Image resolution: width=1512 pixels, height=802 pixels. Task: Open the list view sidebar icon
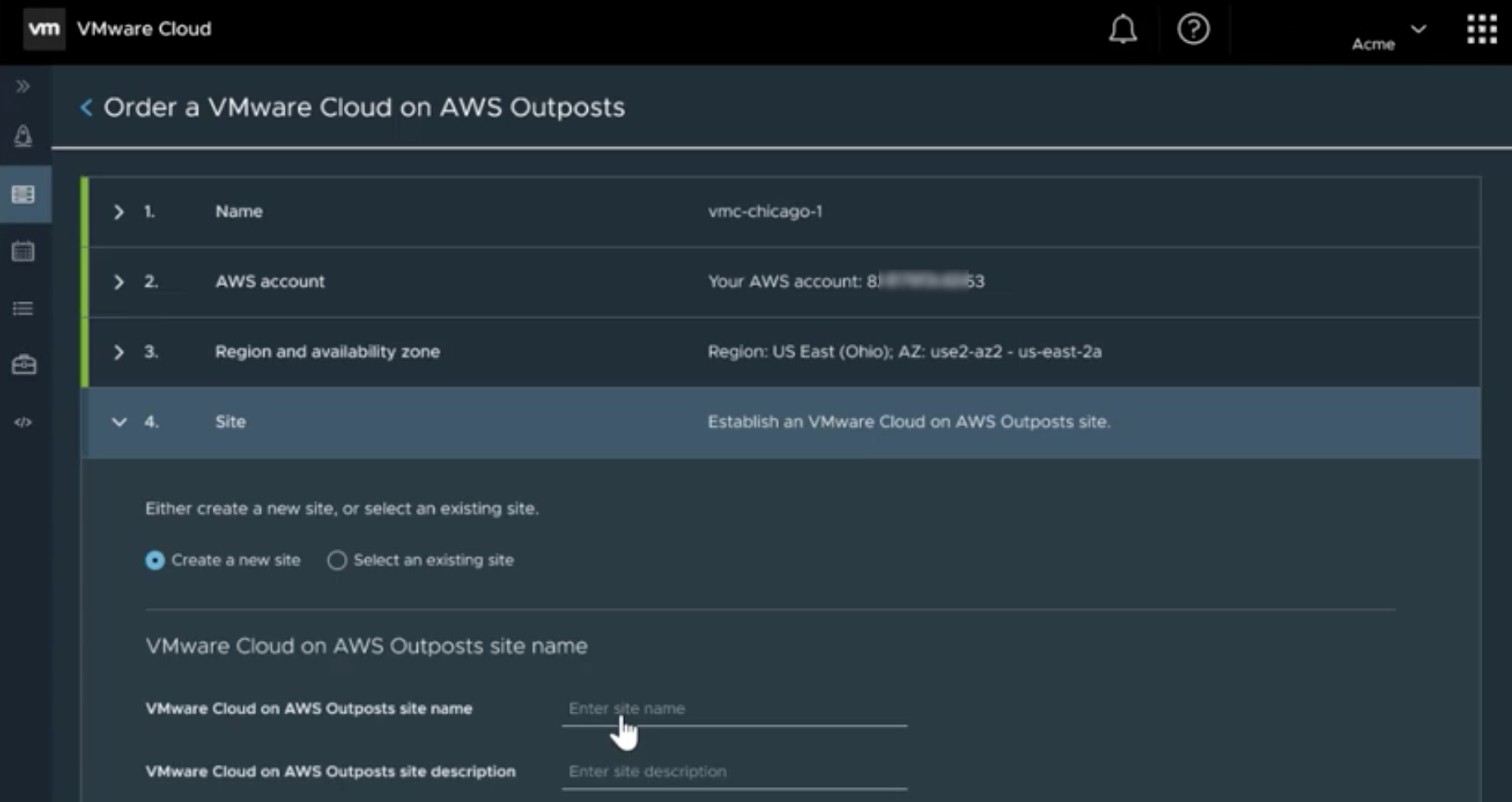(x=24, y=309)
